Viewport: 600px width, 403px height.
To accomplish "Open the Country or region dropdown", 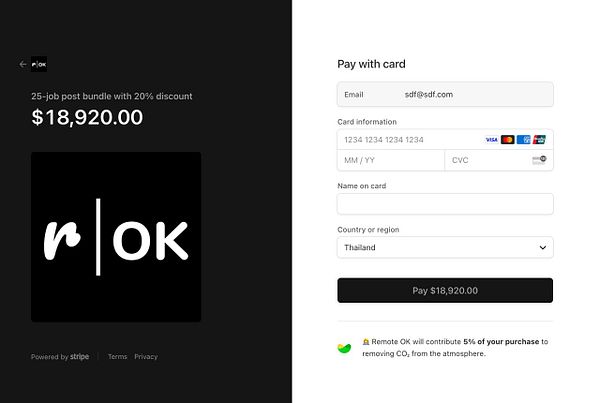I will (x=445, y=247).
